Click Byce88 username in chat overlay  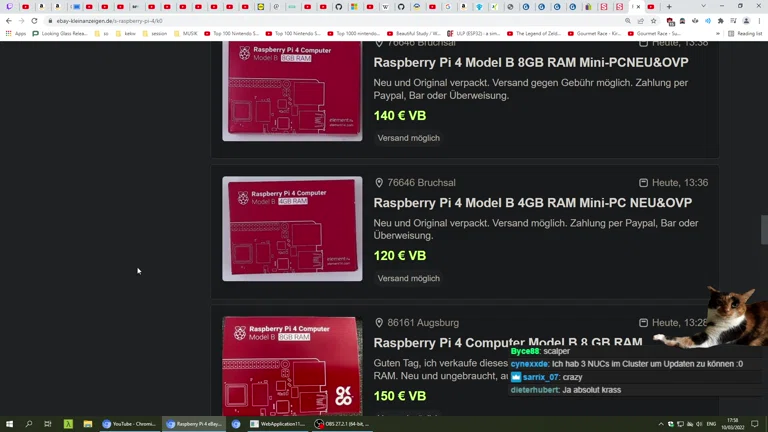[525, 351]
